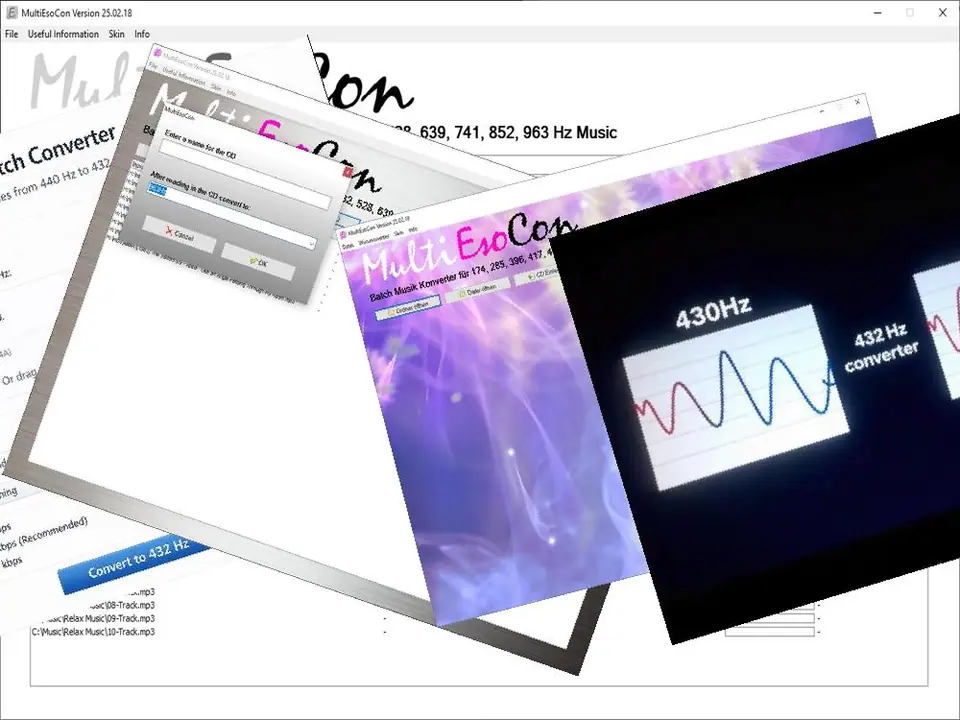This screenshot has width=960, height=720.
Task: Click the green checkmark icon on the OK button
Action: pyautogui.click(x=252, y=260)
